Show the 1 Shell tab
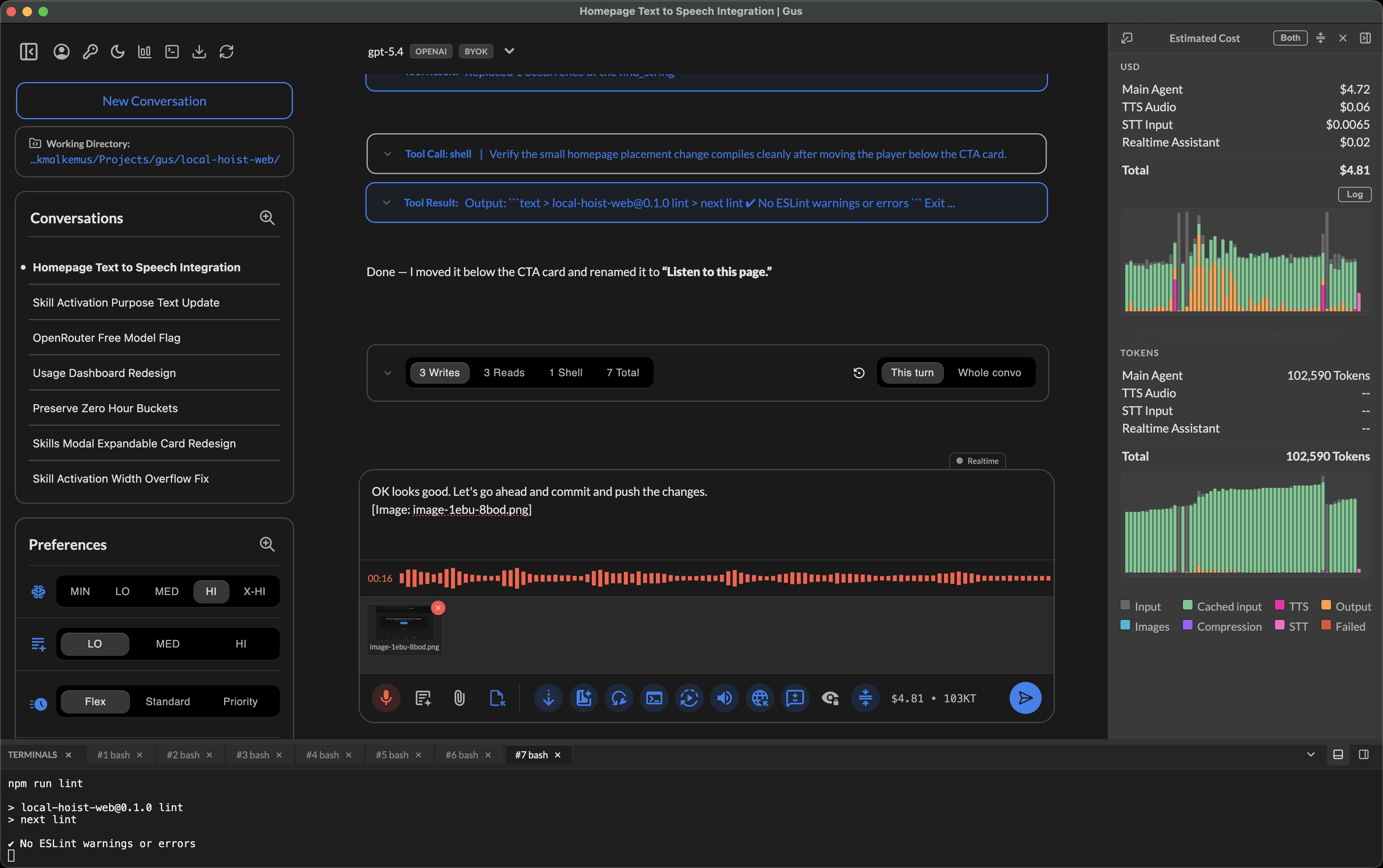Screen dimensions: 1383x868 point(565,373)
